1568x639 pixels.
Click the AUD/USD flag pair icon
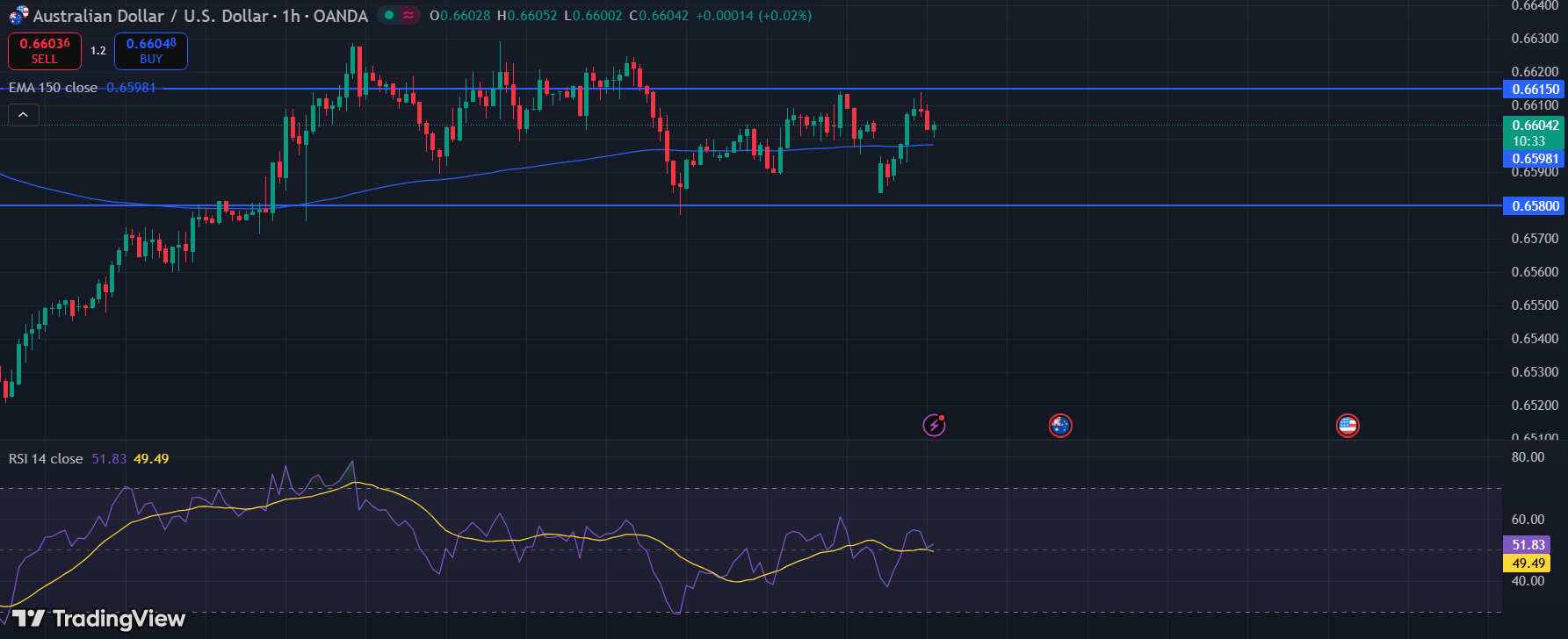(18, 15)
